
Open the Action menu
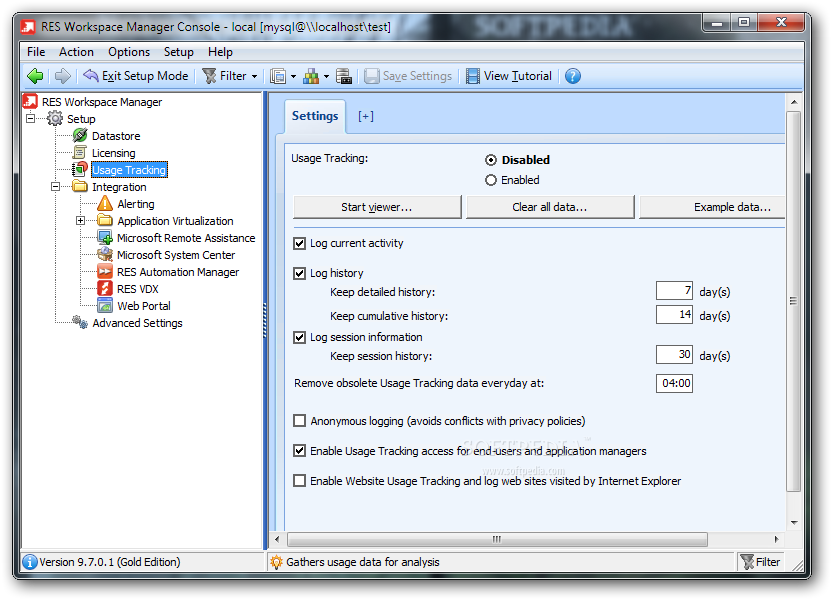click(76, 52)
